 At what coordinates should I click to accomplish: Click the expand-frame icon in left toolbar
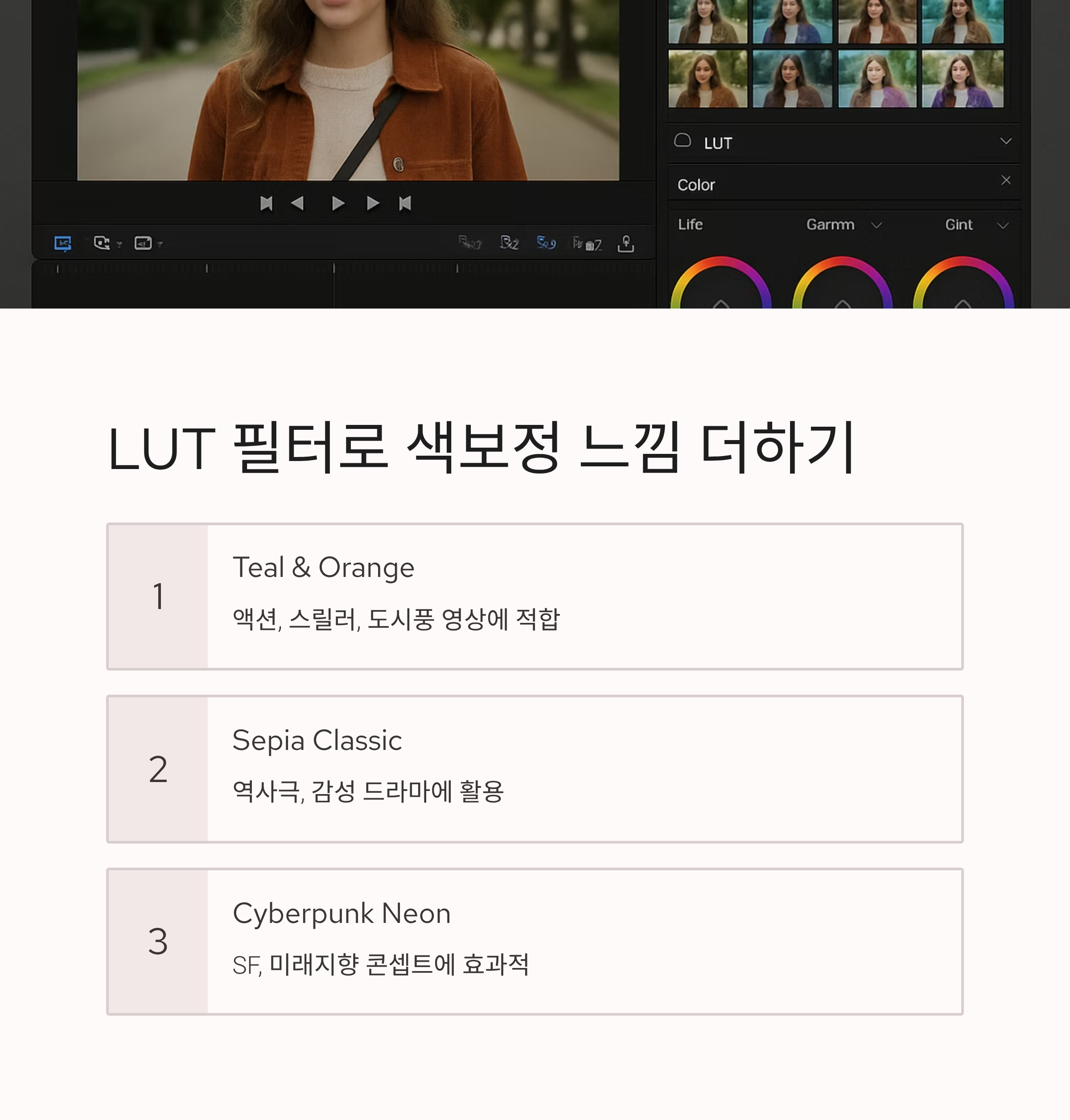[143, 243]
